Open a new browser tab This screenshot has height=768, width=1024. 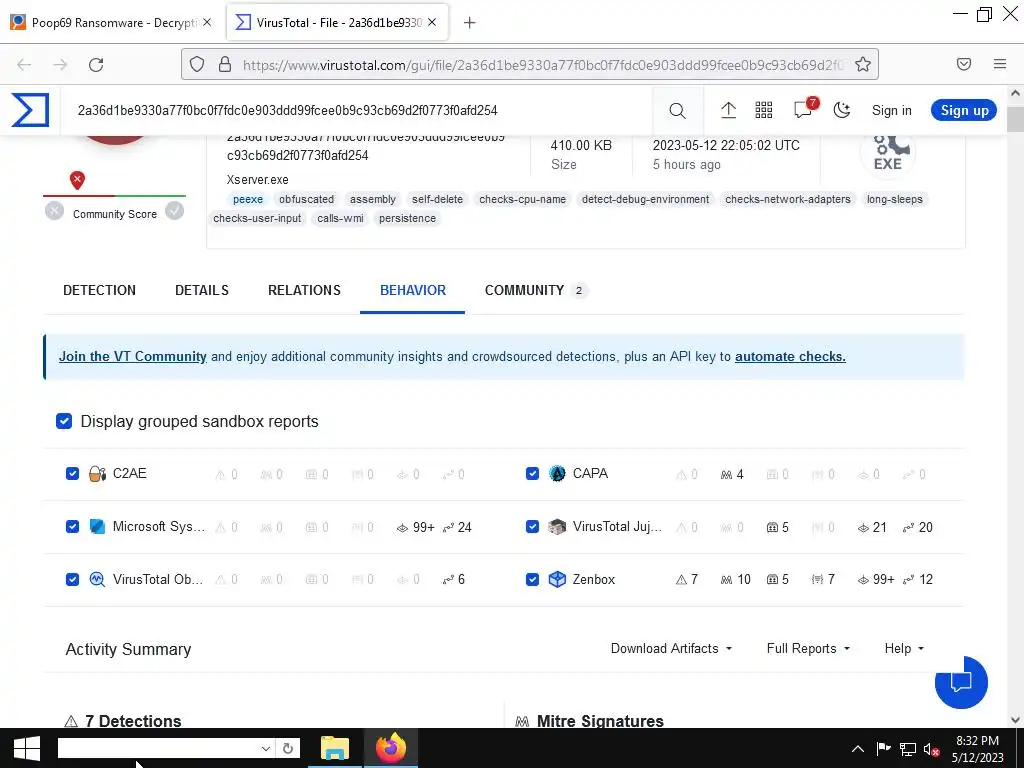[x=470, y=23]
